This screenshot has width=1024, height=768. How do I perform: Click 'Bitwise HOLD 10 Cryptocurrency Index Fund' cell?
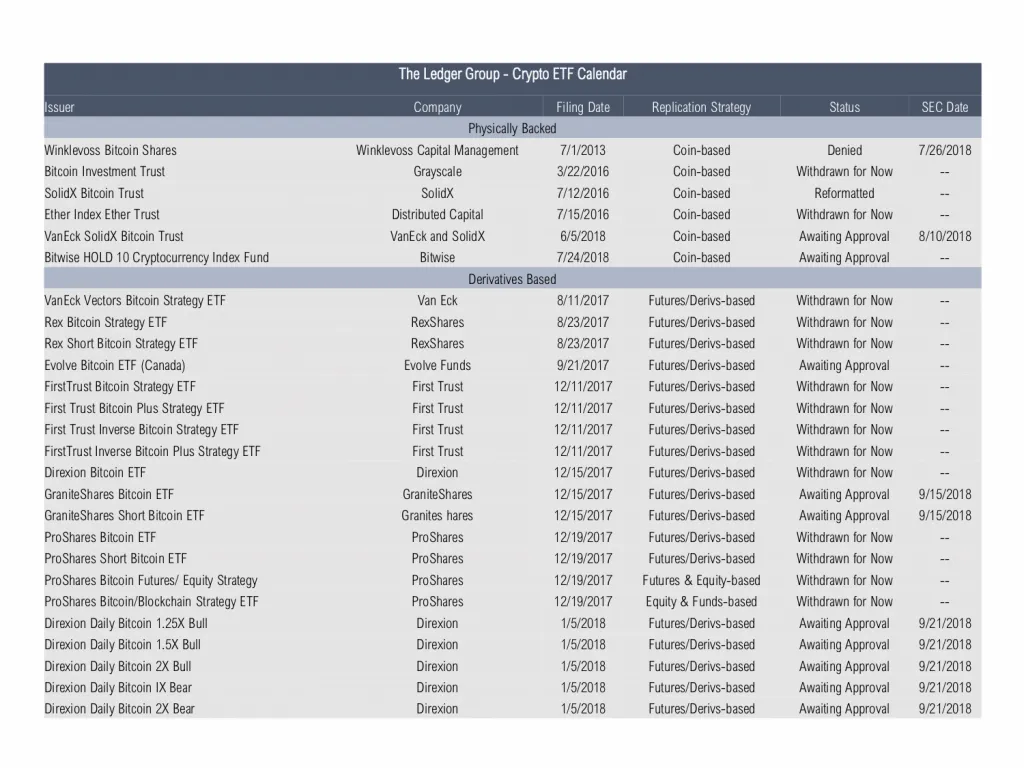pyautogui.click(x=157, y=258)
